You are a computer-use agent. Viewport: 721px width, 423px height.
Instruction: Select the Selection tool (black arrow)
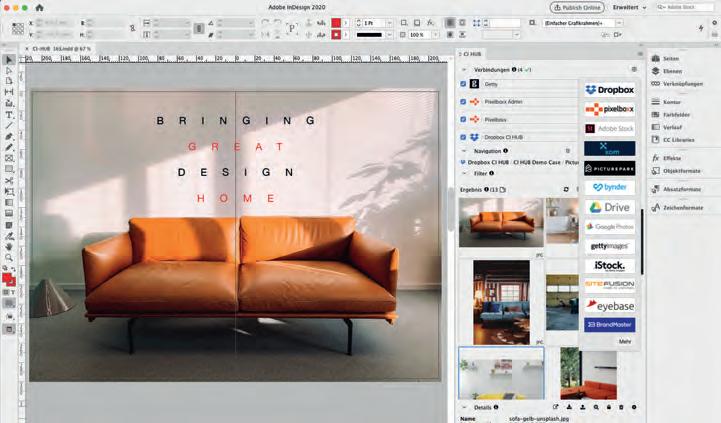coord(9,60)
